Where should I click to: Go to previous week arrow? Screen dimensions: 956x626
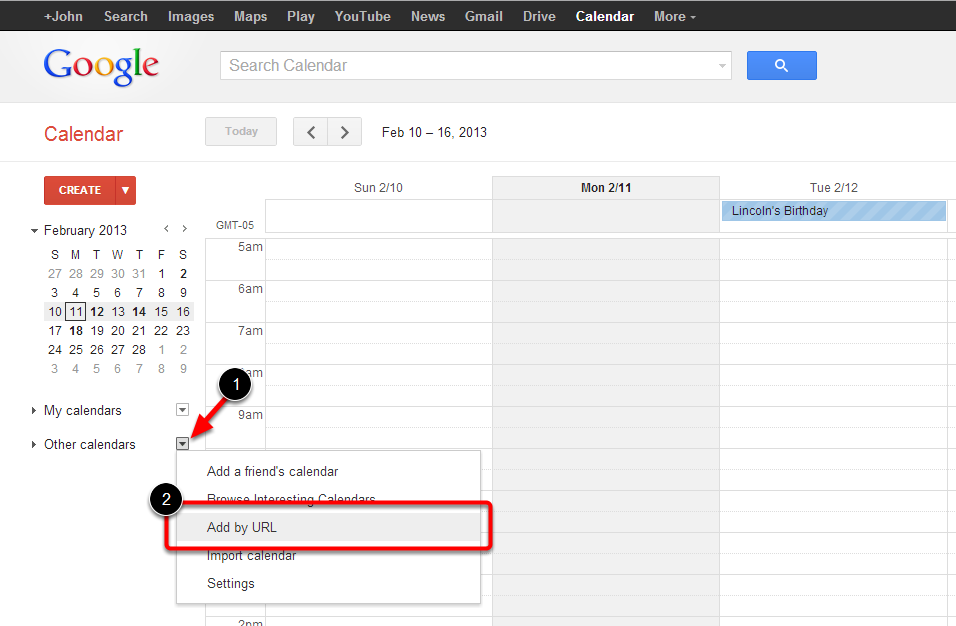[311, 132]
